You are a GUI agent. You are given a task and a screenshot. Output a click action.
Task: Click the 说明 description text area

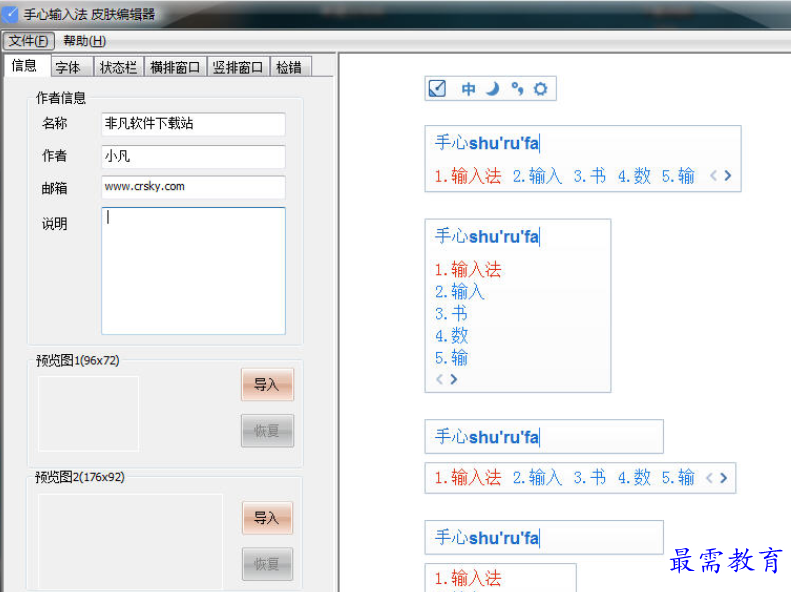[193, 271]
